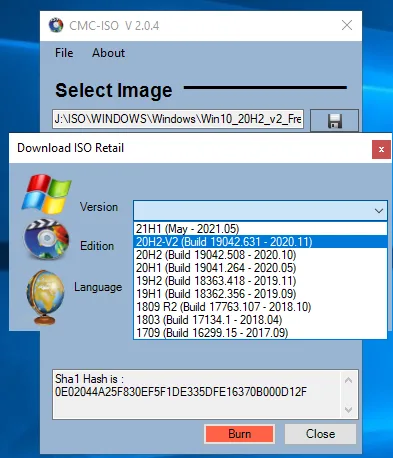Click the floppy disk save icon button
Viewport: 393px width, 458px height.
click(x=334, y=120)
